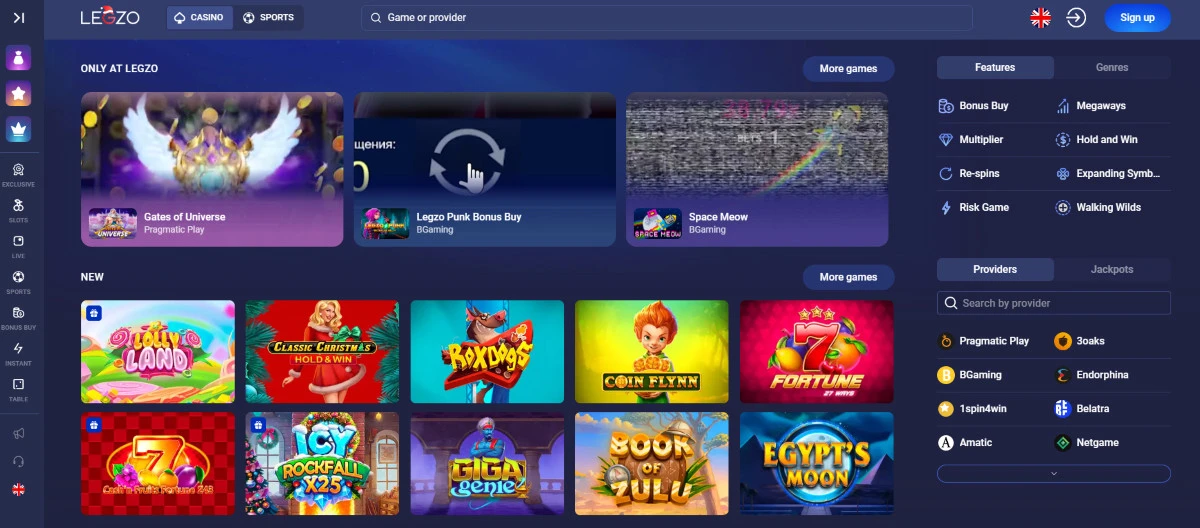Open the UK flag language selector

pos(1041,18)
